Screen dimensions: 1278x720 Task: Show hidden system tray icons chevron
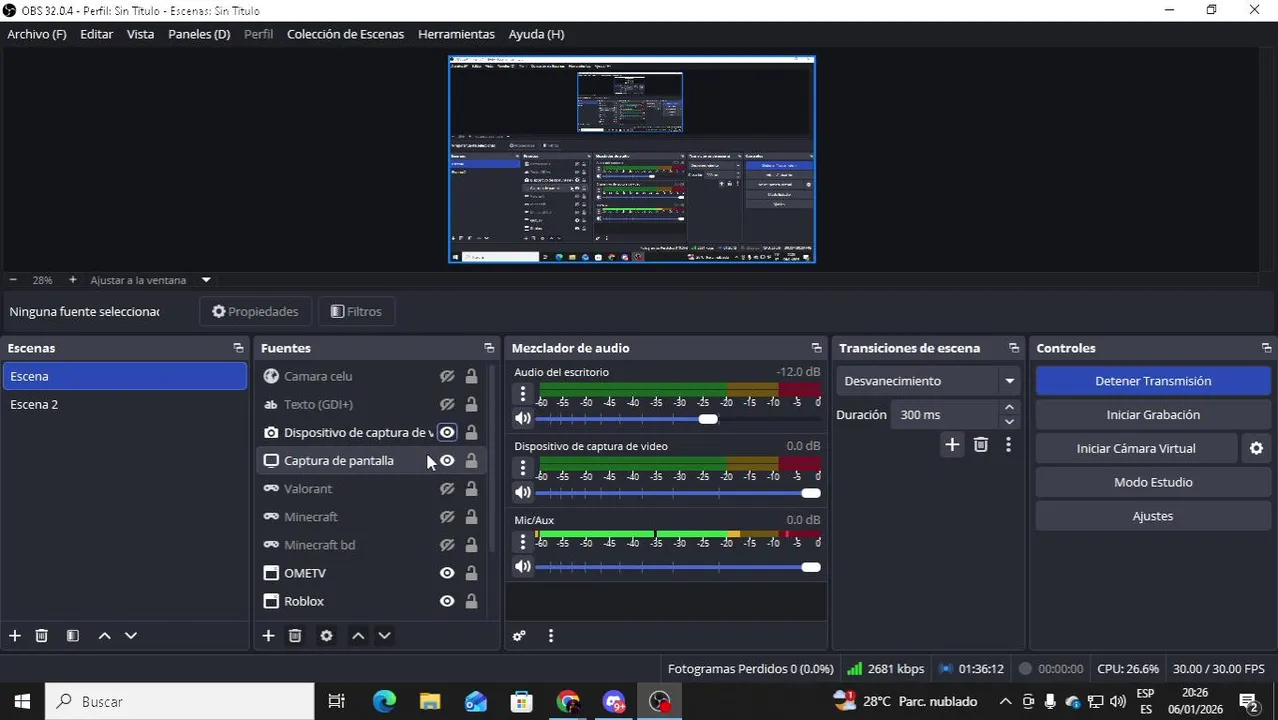point(1005,702)
